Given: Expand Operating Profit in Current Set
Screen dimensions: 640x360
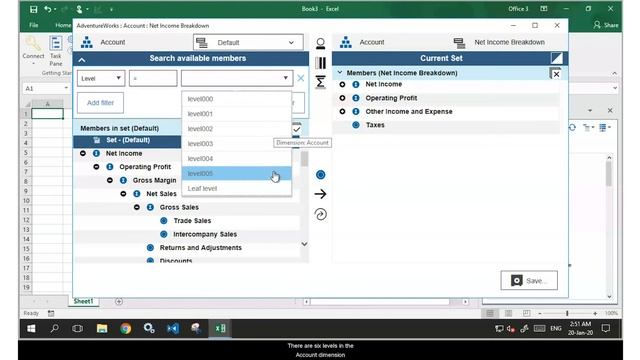Looking at the screenshot, I should pos(342,98).
